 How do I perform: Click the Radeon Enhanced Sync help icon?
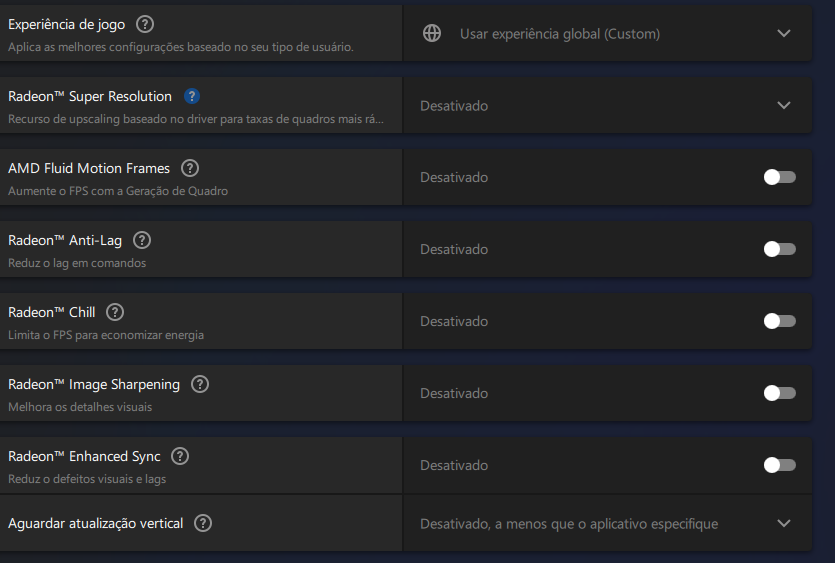(180, 456)
